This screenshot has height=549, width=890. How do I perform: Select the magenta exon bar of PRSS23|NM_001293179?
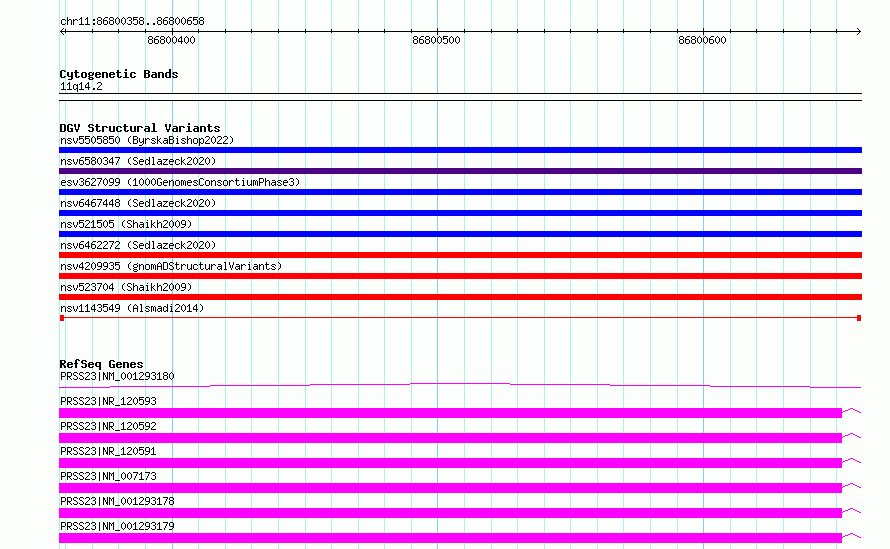450,538
